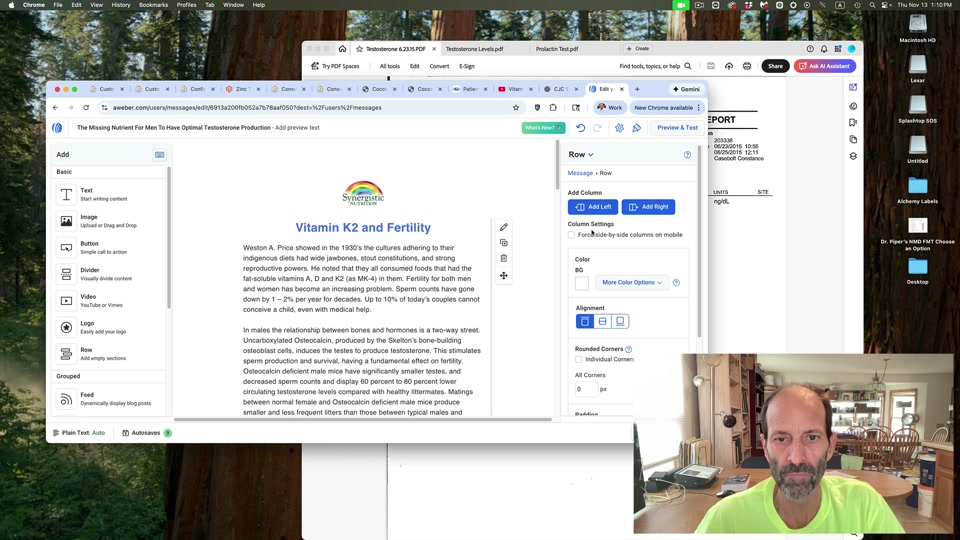Click the edit pencil icon beside the row
Viewport: 960px width, 540px height.
pyautogui.click(x=504, y=227)
